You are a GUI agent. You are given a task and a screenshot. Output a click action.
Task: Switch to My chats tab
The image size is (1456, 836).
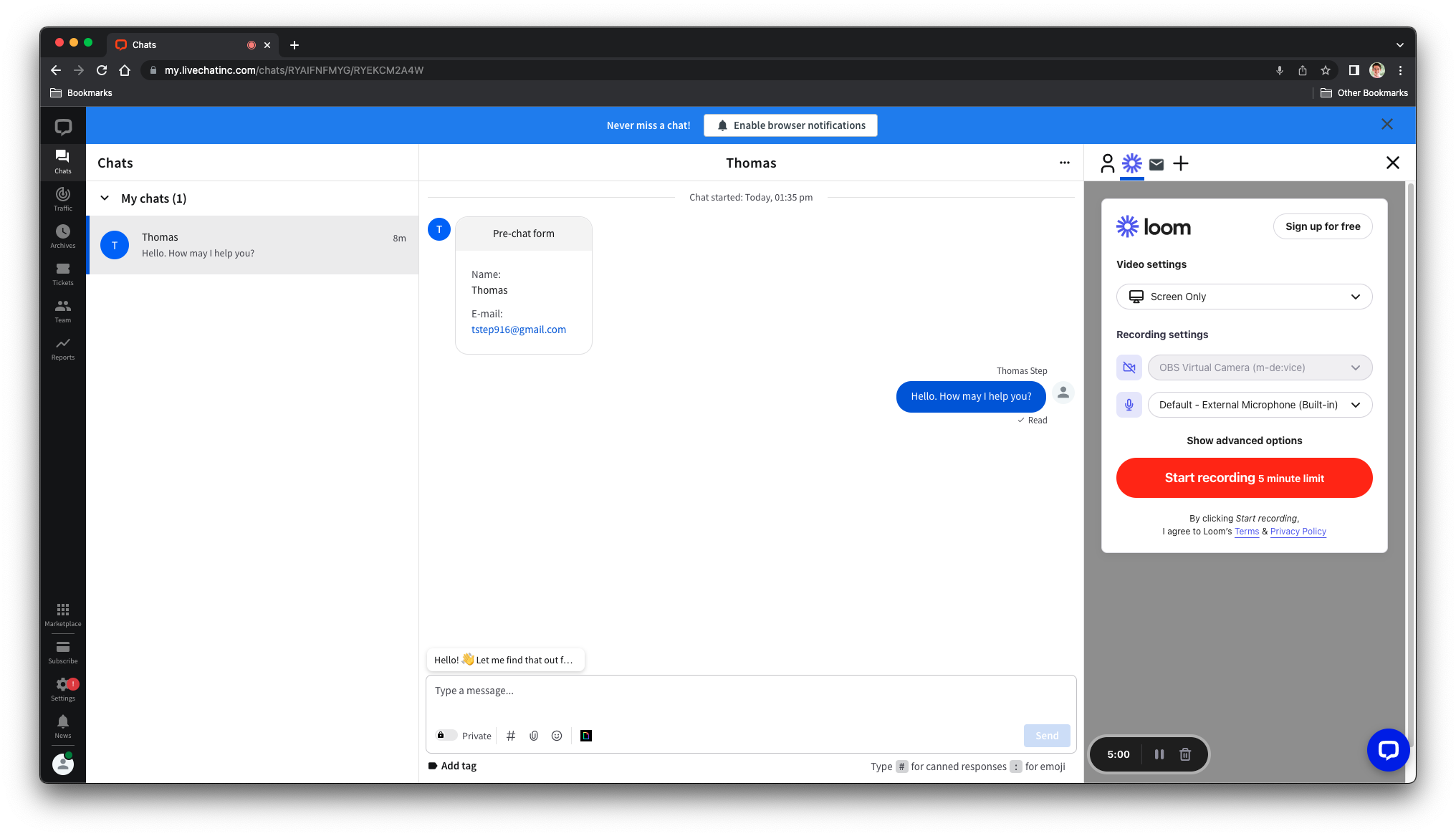pos(154,198)
